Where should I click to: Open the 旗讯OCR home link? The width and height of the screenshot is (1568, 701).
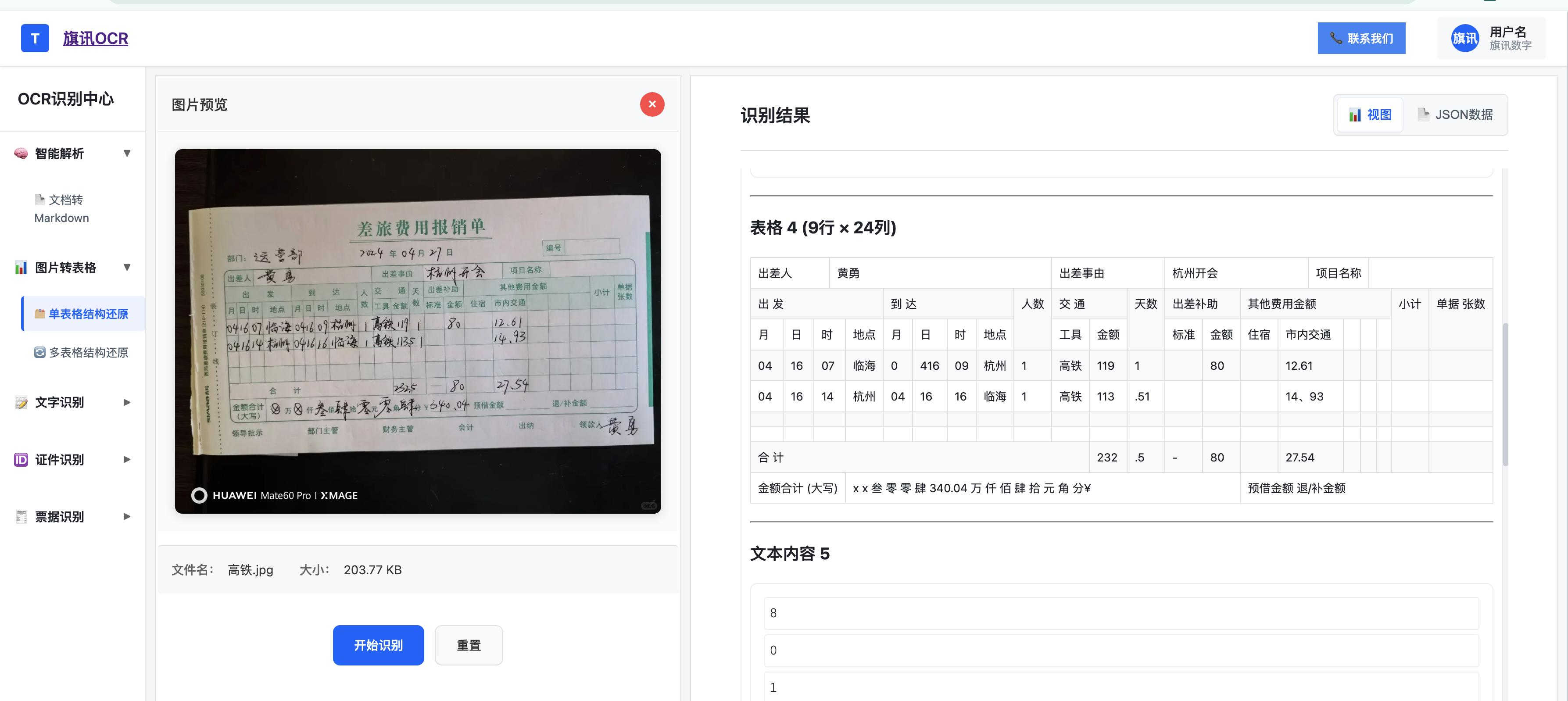pos(96,38)
